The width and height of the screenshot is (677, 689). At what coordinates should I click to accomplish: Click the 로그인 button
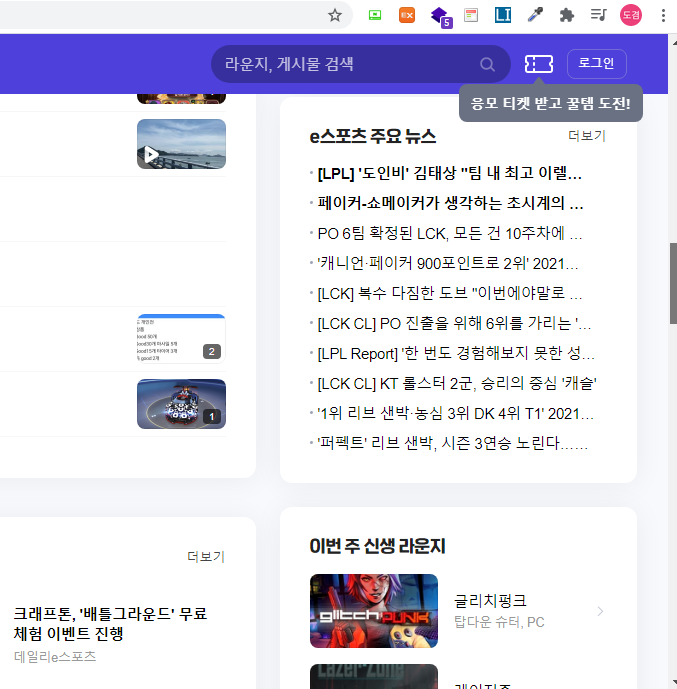click(597, 64)
